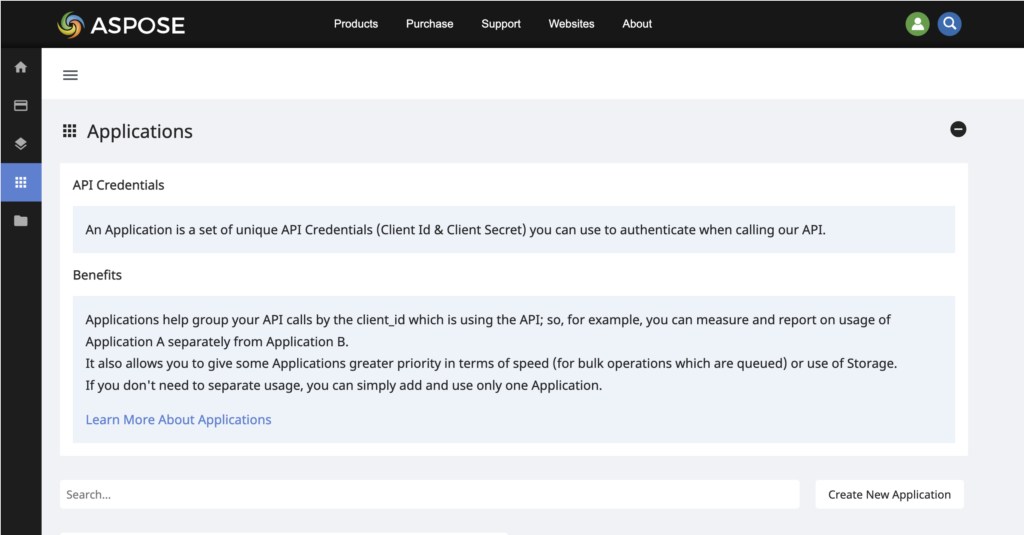Focus the applications Search field
Screen dimensions: 1024x535
(x=430, y=494)
